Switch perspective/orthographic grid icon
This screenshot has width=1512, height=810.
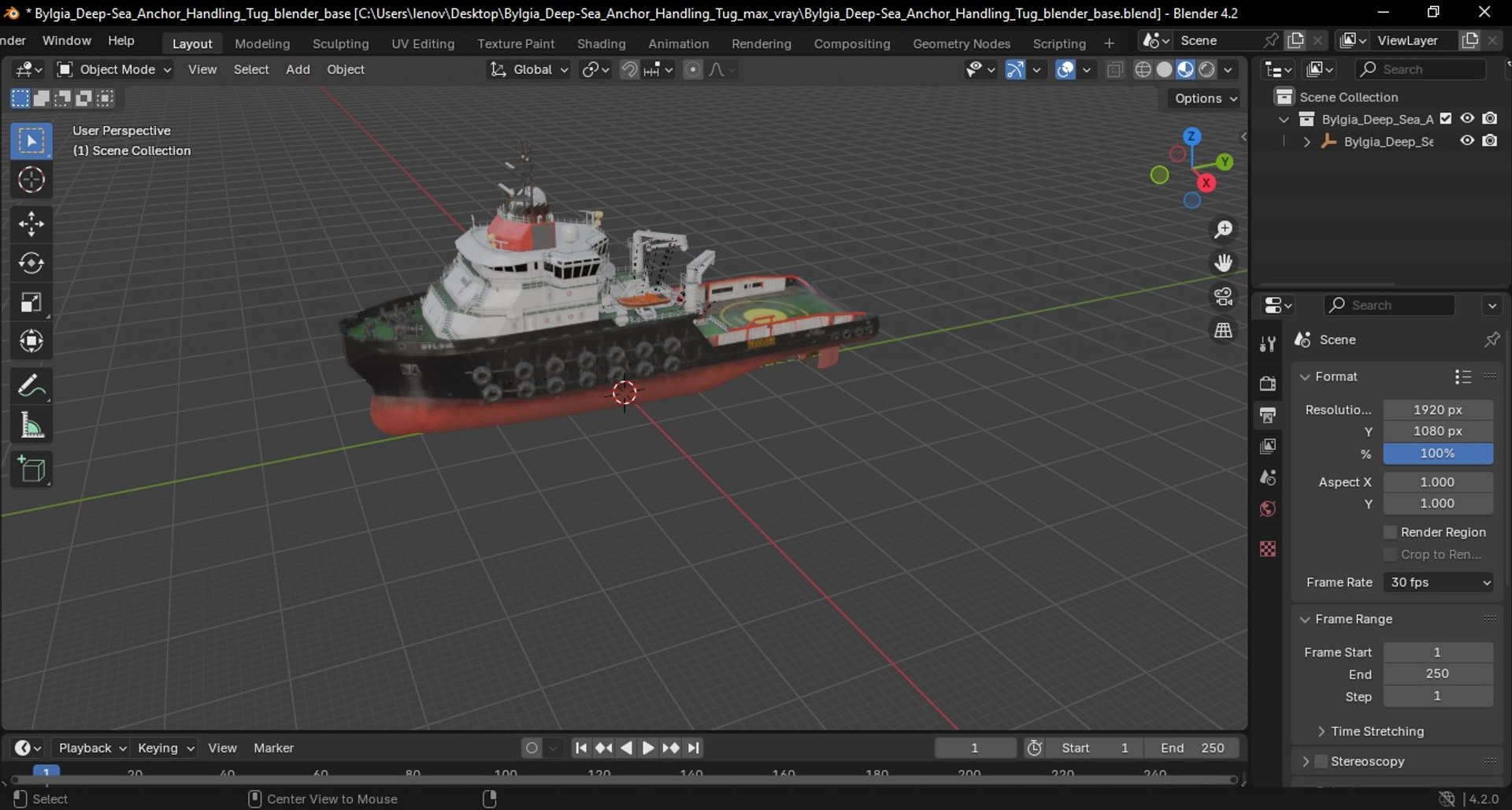pyautogui.click(x=1223, y=330)
